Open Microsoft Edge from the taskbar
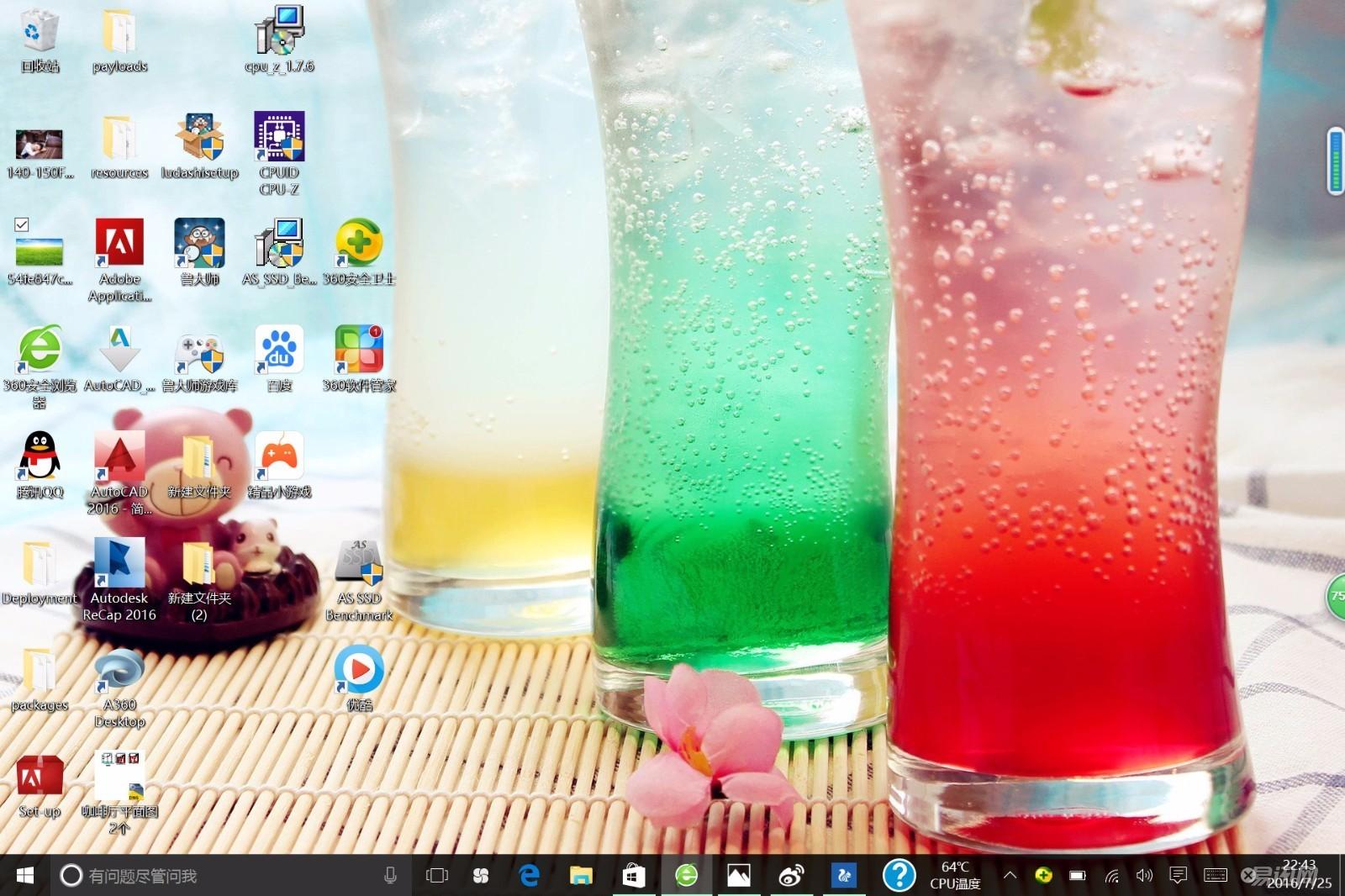The height and width of the screenshot is (896, 1345). [530, 876]
